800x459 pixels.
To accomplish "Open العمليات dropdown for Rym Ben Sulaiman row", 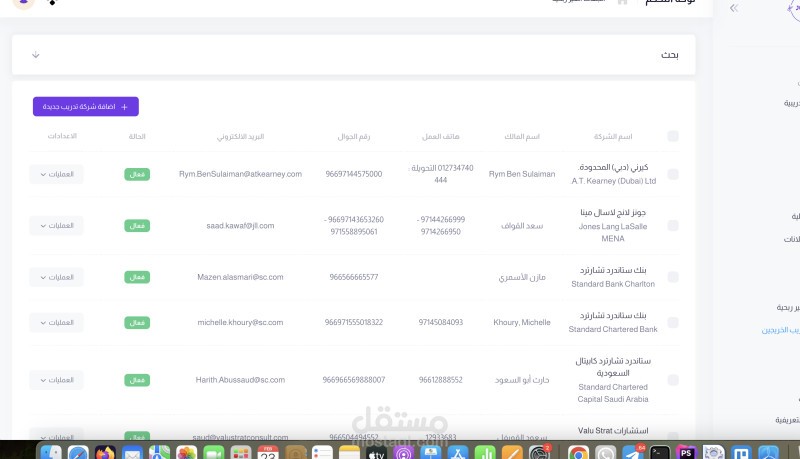I will click(x=57, y=174).
